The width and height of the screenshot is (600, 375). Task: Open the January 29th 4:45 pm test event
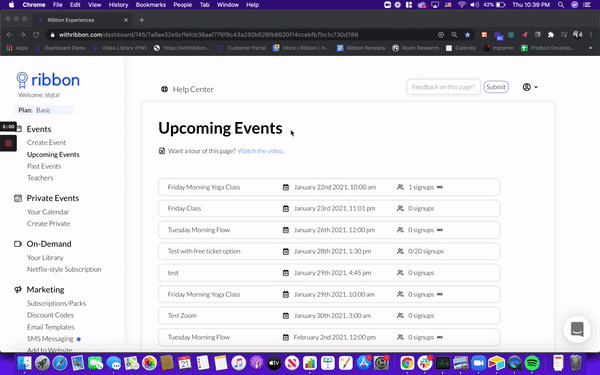[329, 273]
